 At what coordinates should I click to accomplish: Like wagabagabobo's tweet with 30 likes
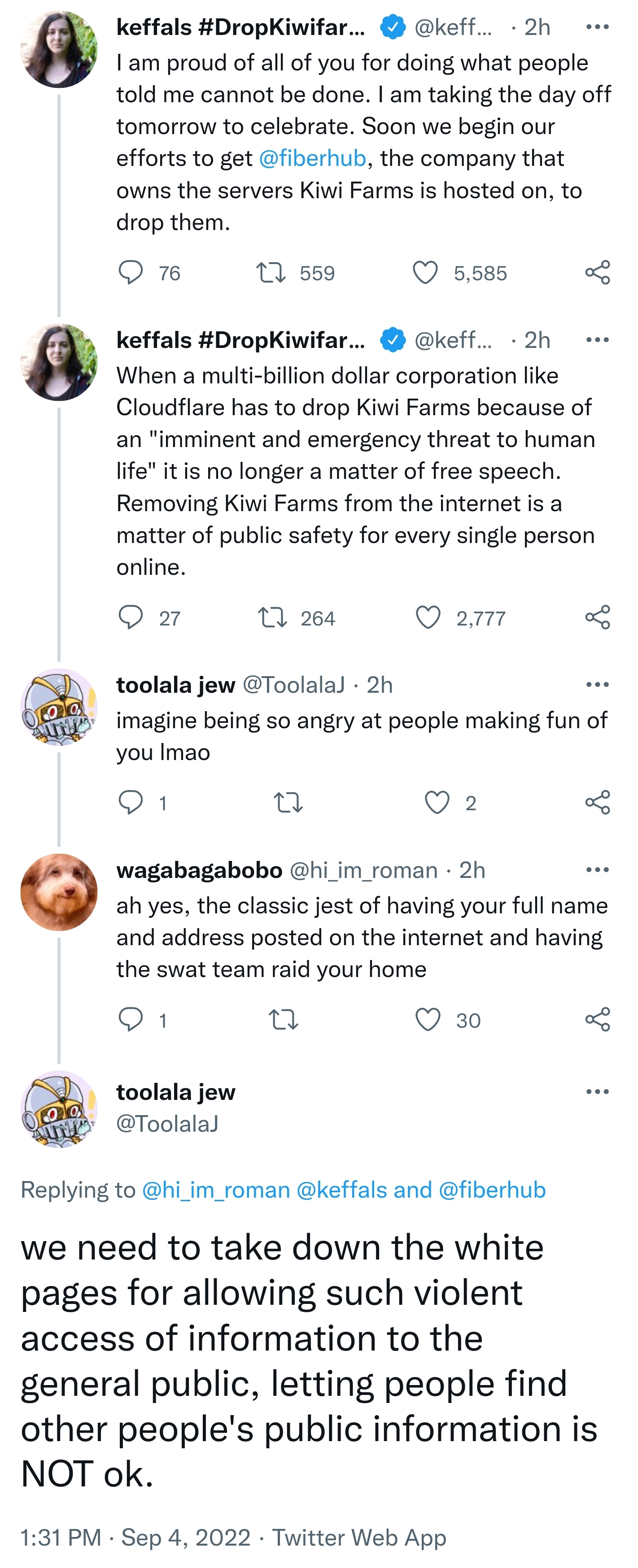tap(428, 1019)
